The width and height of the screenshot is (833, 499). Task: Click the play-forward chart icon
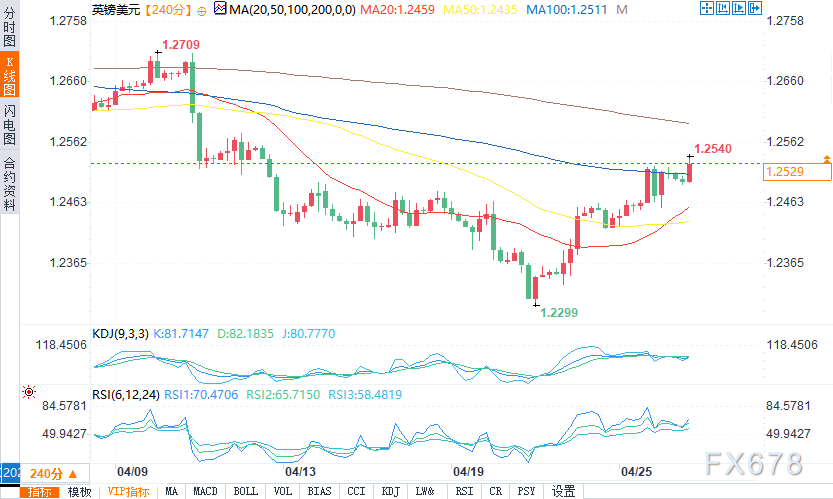pyautogui.click(x=739, y=8)
